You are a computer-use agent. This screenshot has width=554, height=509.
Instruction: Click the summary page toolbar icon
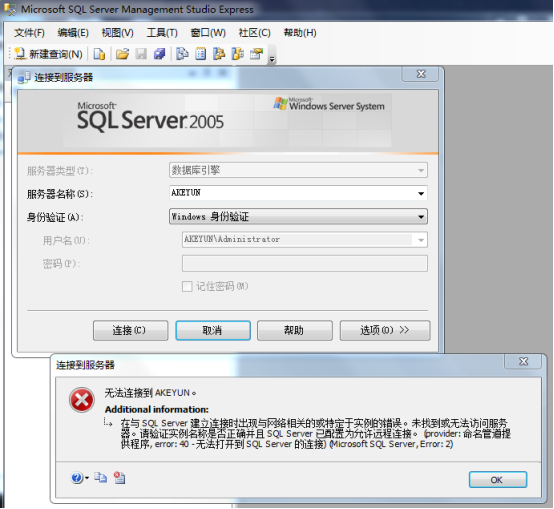click(x=201, y=54)
